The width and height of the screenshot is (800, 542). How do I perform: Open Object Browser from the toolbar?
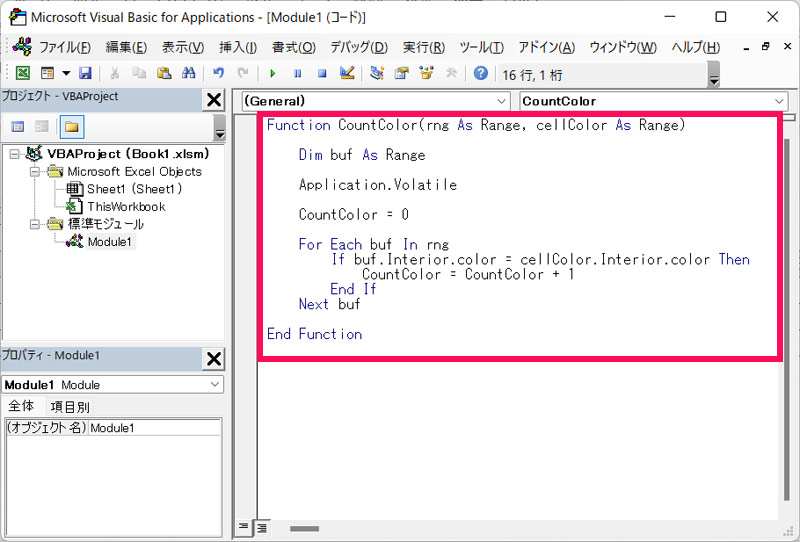point(426,73)
